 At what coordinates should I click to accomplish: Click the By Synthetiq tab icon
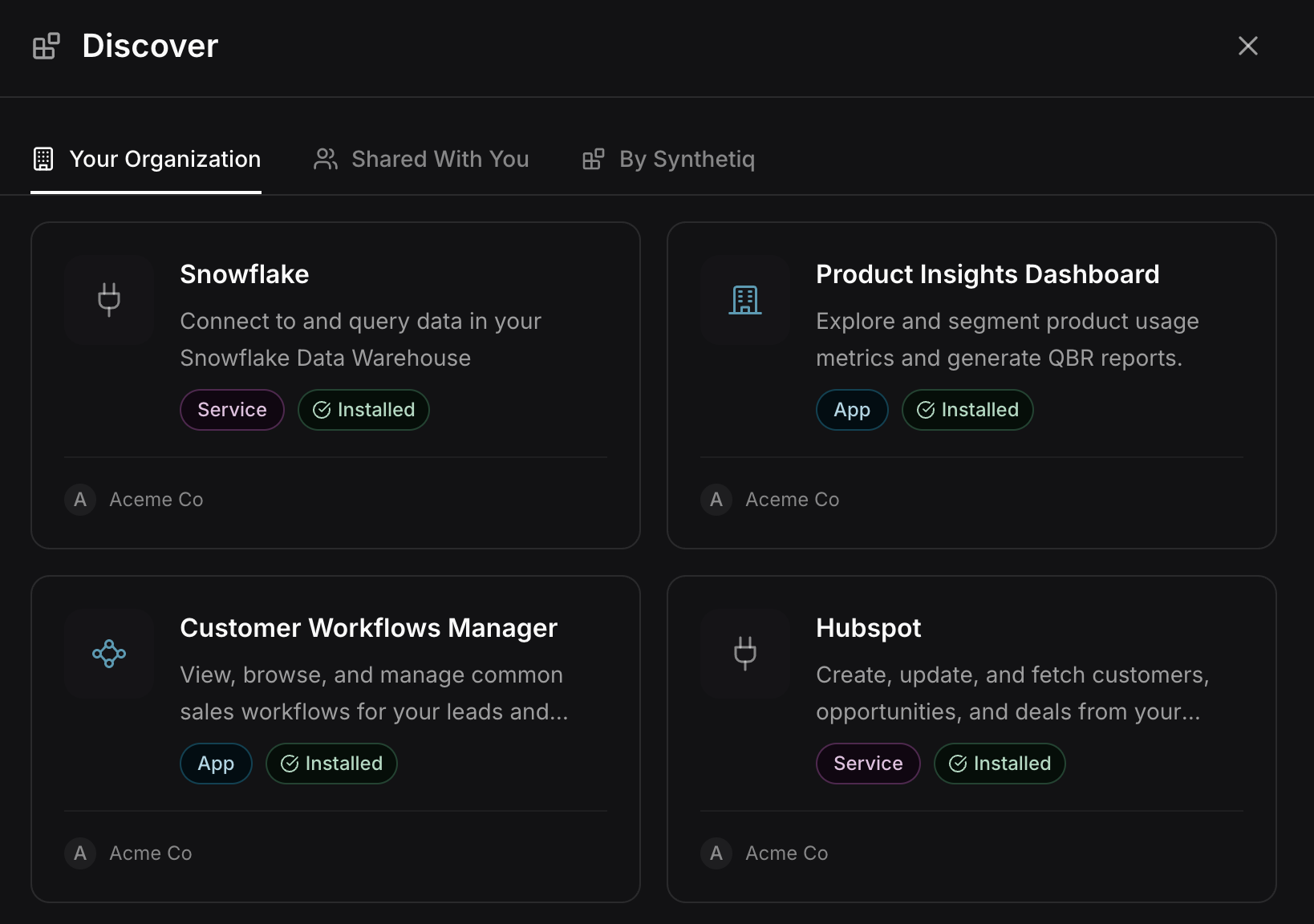pyautogui.click(x=593, y=159)
